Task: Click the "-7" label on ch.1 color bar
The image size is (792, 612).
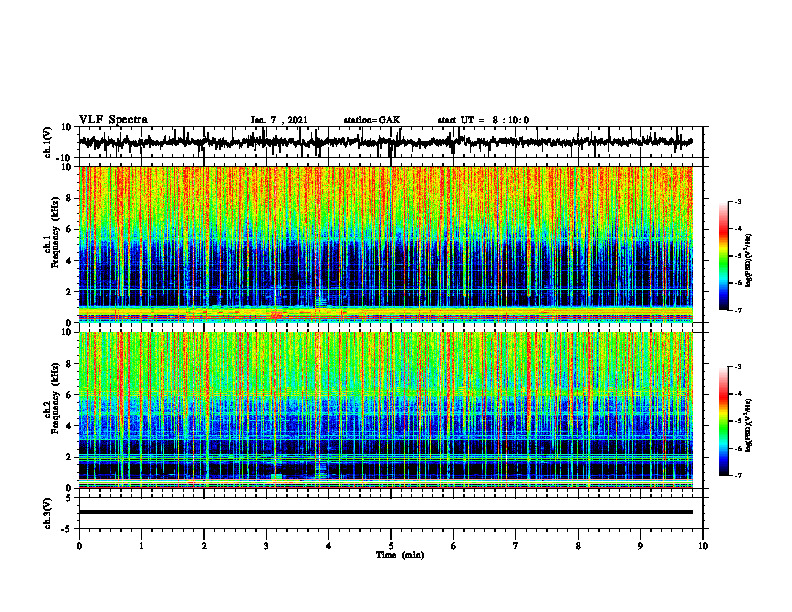Action: coord(737,310)
